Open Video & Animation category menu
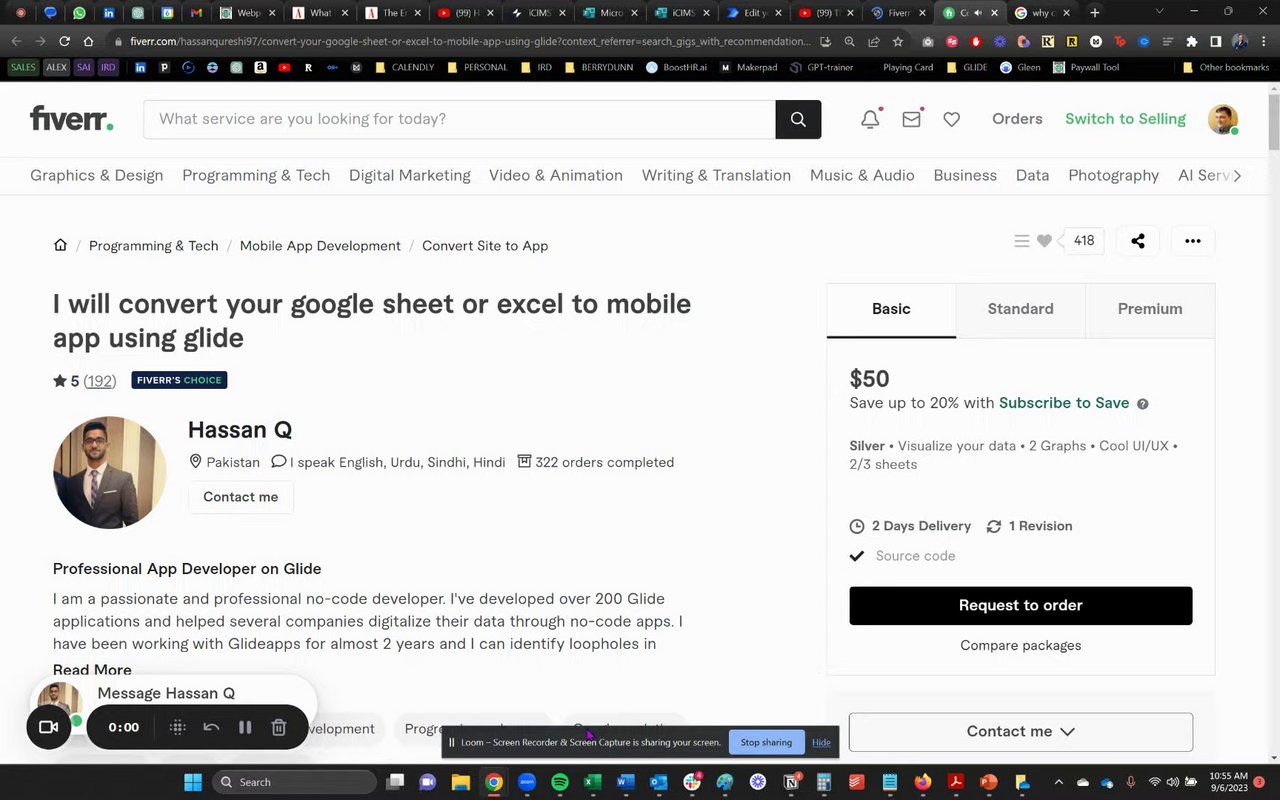The height and width of the screenshot is (800, 1280). 556,175
